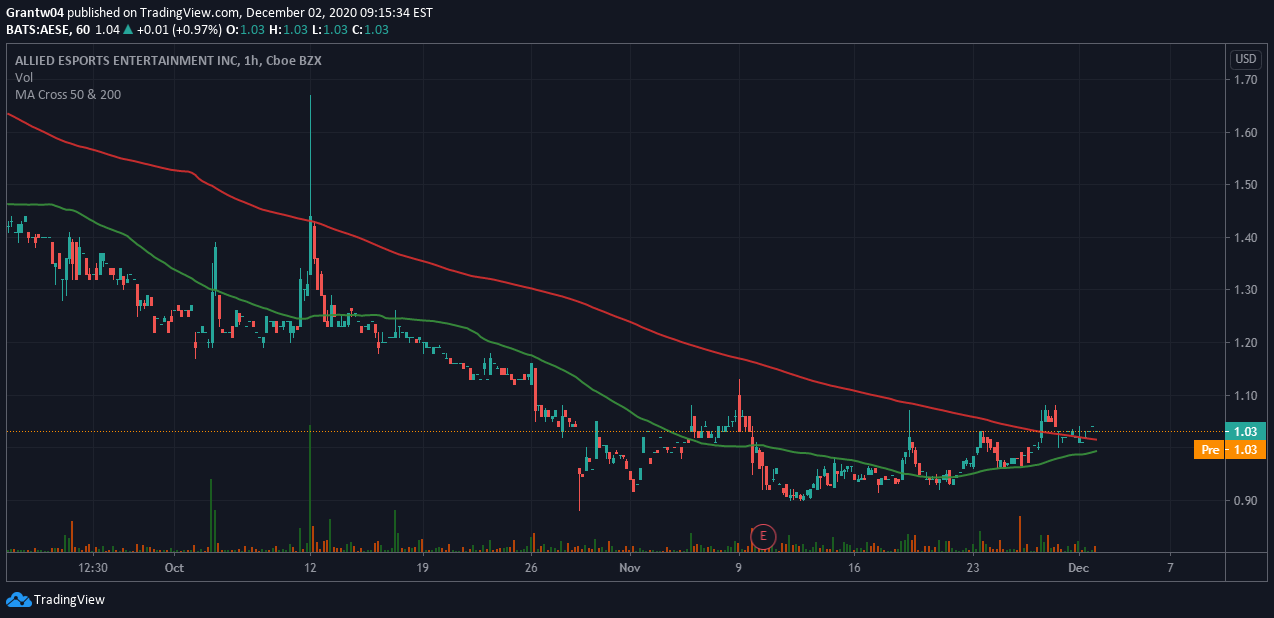This screenshot has height=618, width=1274.
Task: Click the 1.20 price axis label
Action: [1245, 343]
